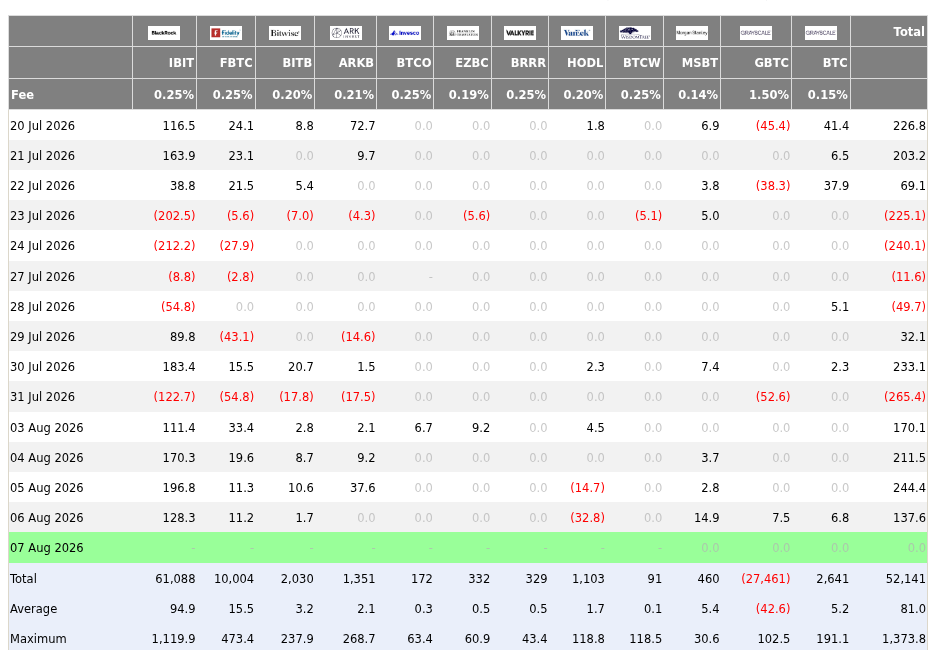The height and width of the screenshot is (650, 944).
Task: Click the Fidelity logo above FBTC
Action: coord(226,32)
